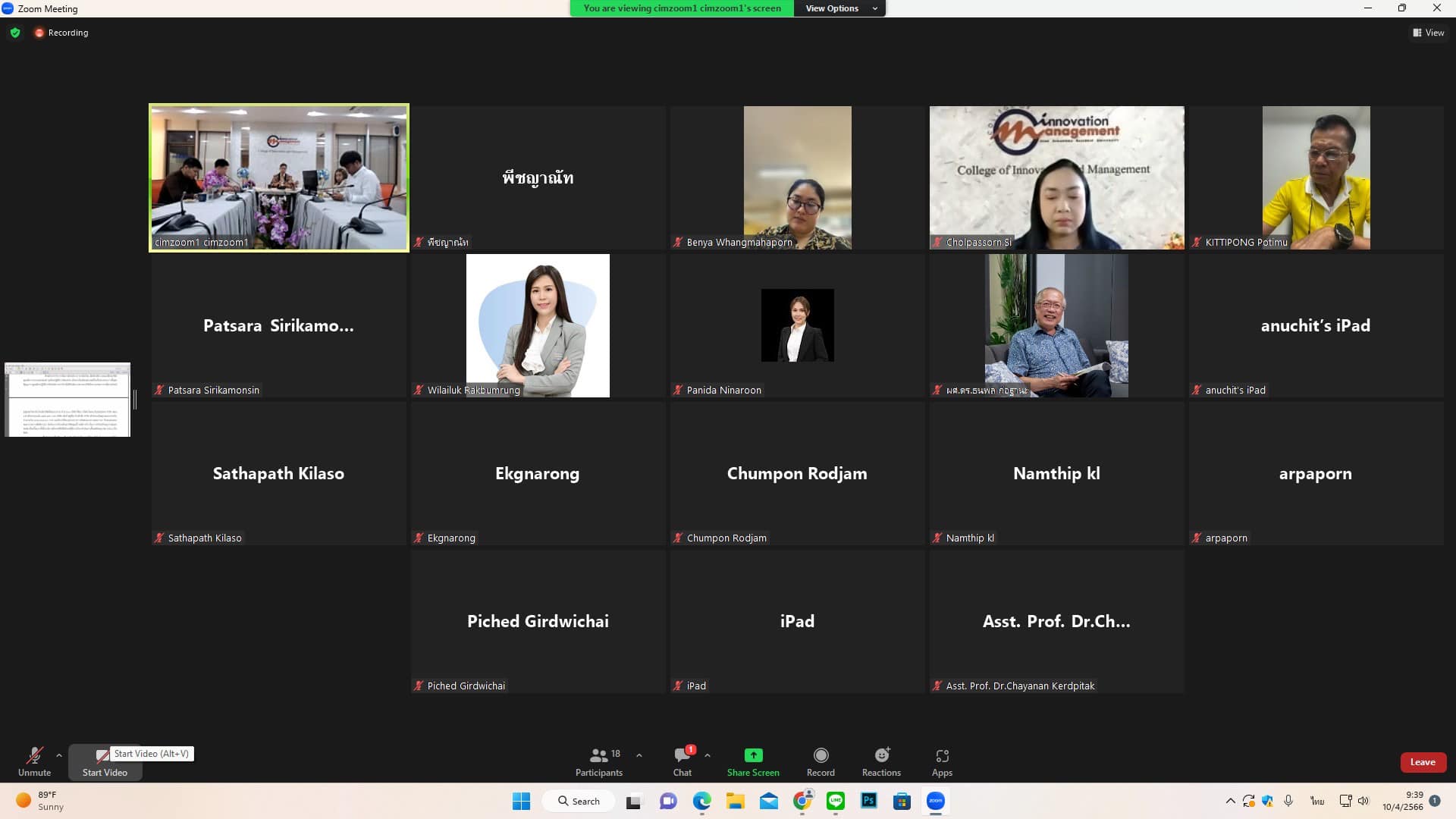Open the Participants panel
The width and height of the screenshot is (1456, 819).
click(598, 761)
